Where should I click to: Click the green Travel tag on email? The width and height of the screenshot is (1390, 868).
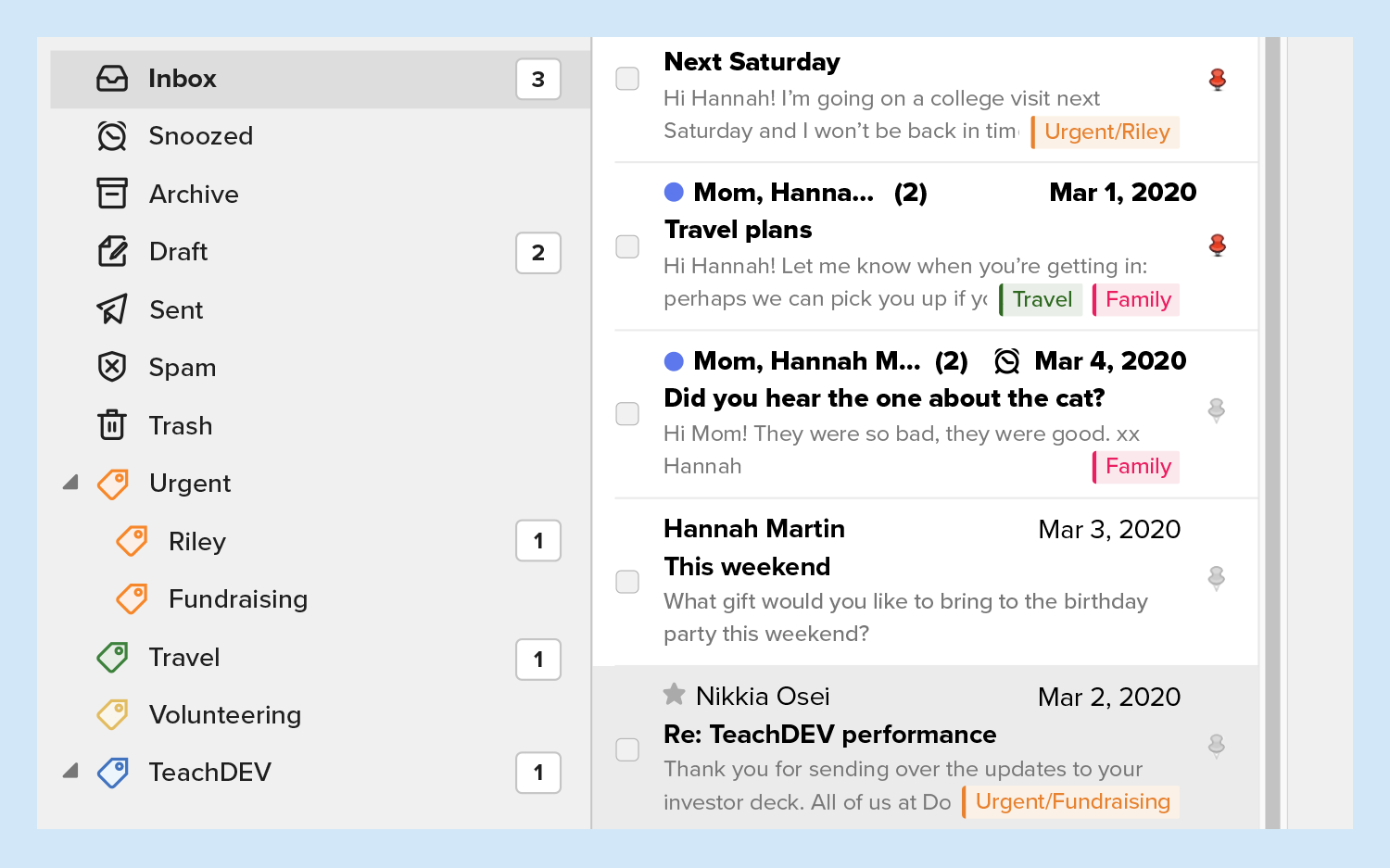point(1041,300)
